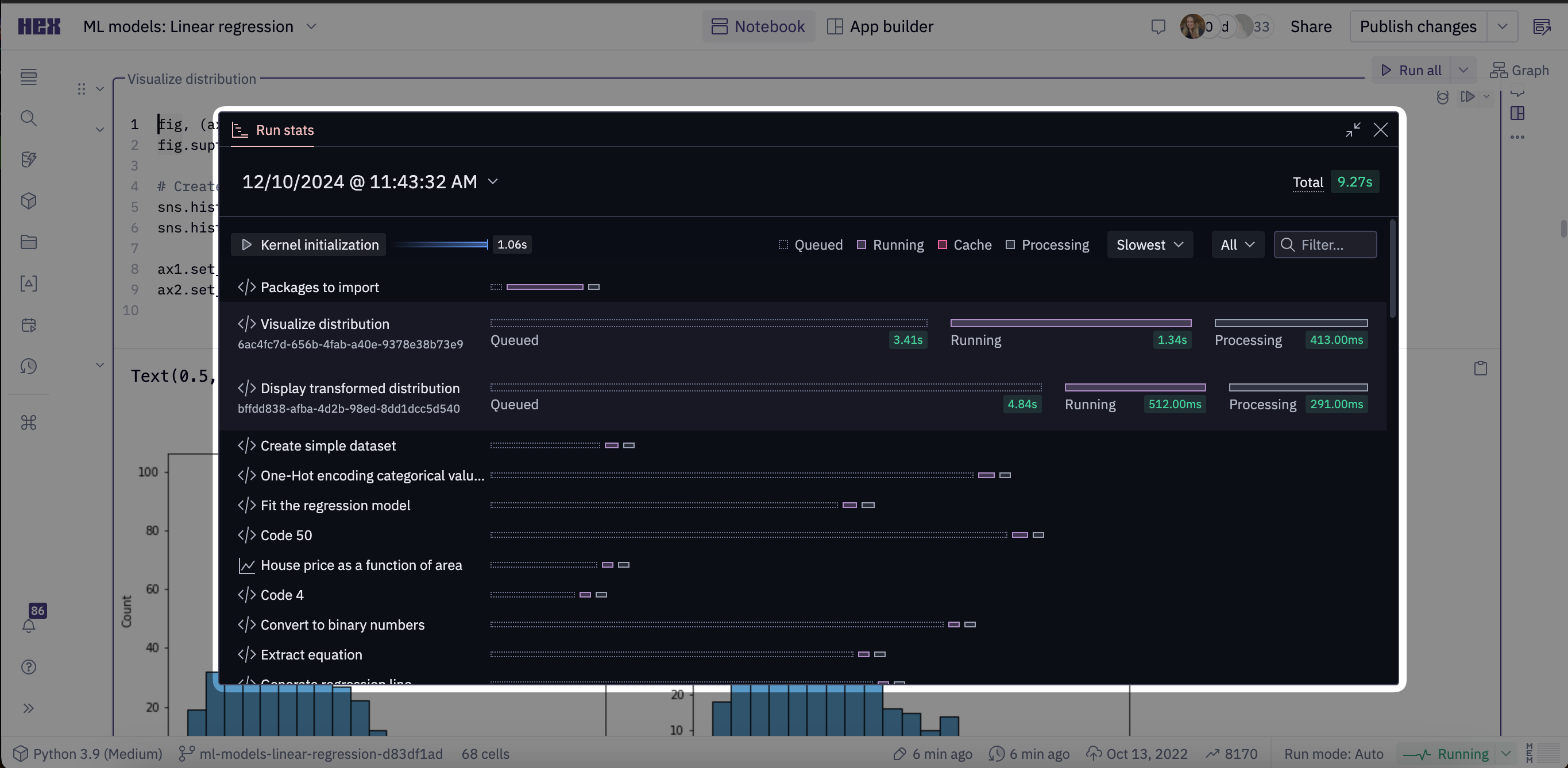Open the All cell-type filter dropdown

point(1237,245)
